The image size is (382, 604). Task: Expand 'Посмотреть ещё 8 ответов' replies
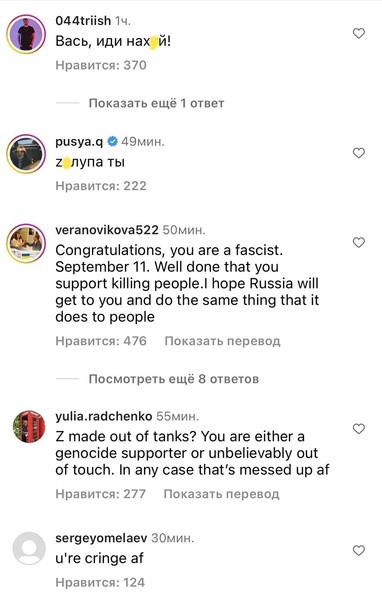(173, 379)
